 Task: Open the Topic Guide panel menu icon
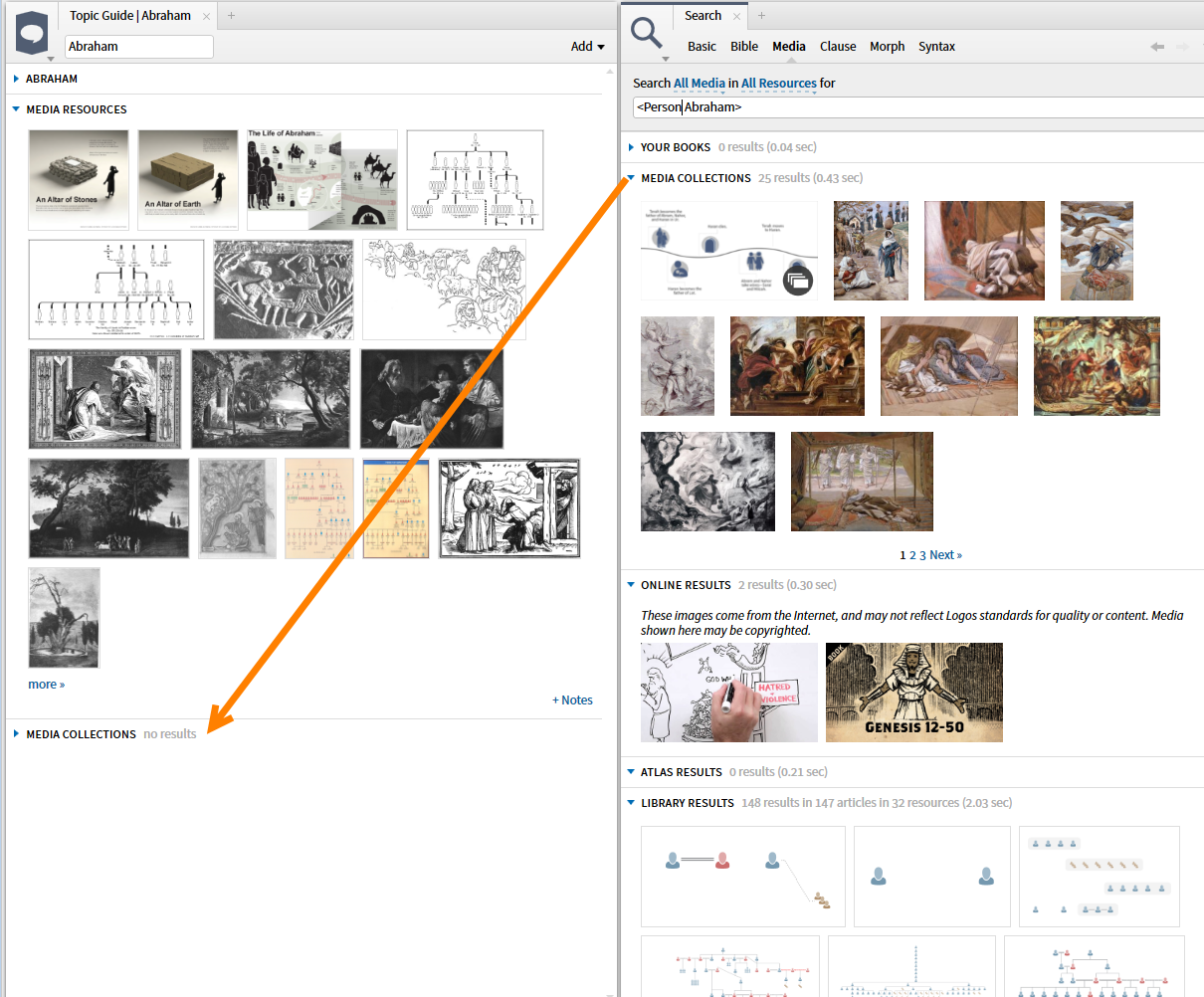click(33, 33)
